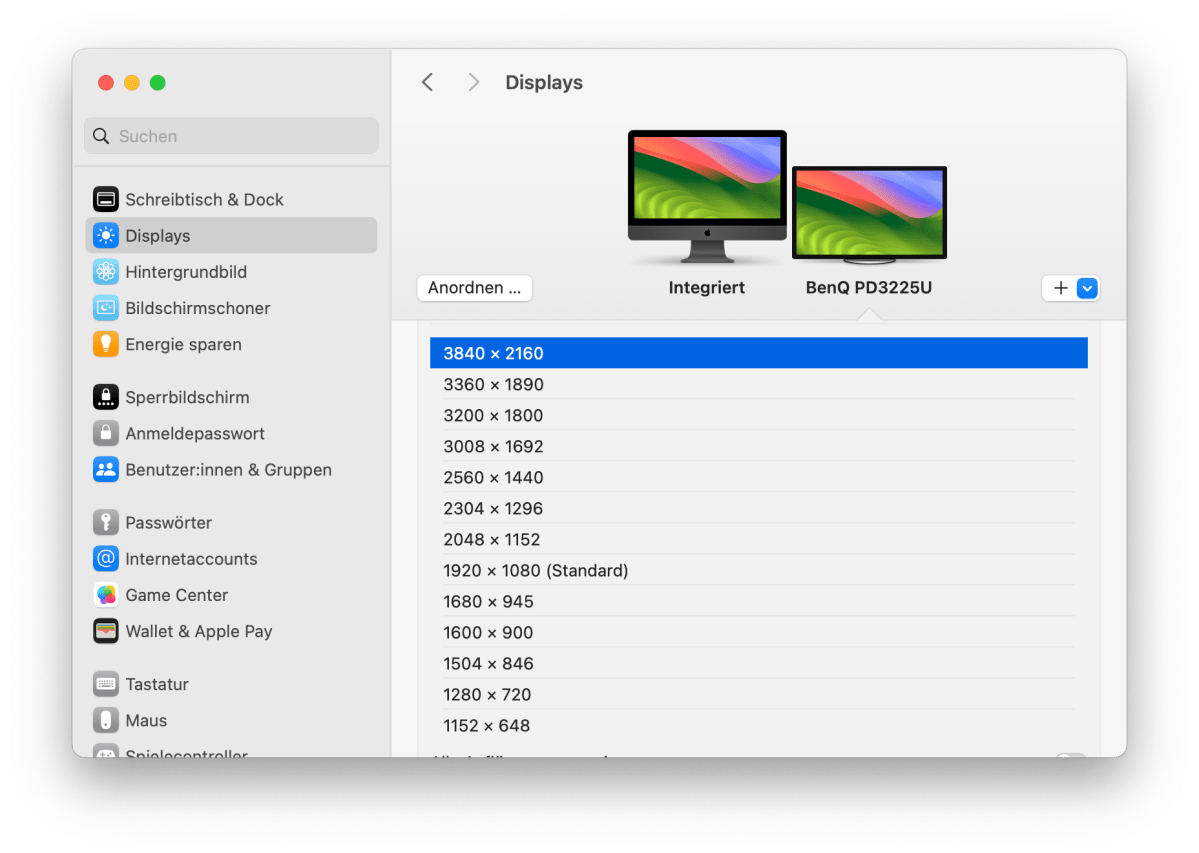The height and width of the screenshot is (853, 1199).
Task: Select the Integriert display thumbnail
Action: [x=707, y=196]
